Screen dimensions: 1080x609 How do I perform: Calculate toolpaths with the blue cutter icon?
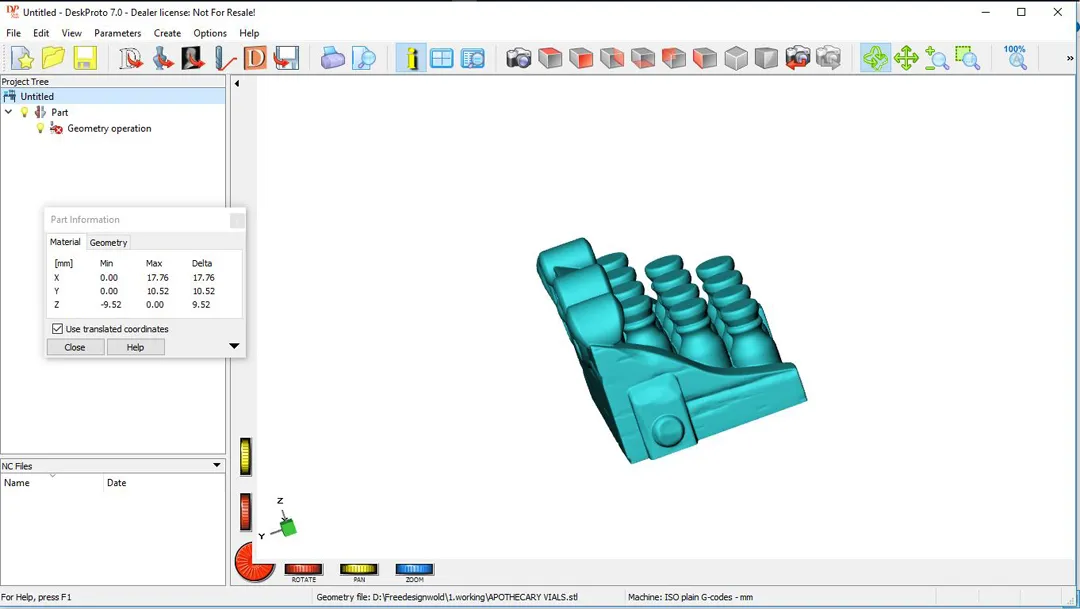pos(224,58)
